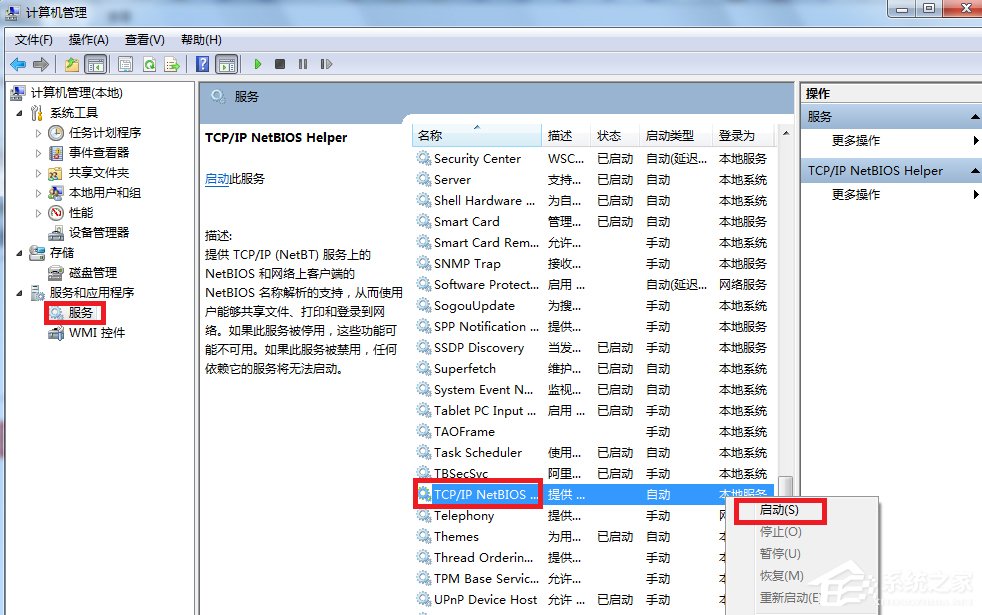982x615 pixels.
Task: Sort services by the 状态 column header
Action: (611, 135)
